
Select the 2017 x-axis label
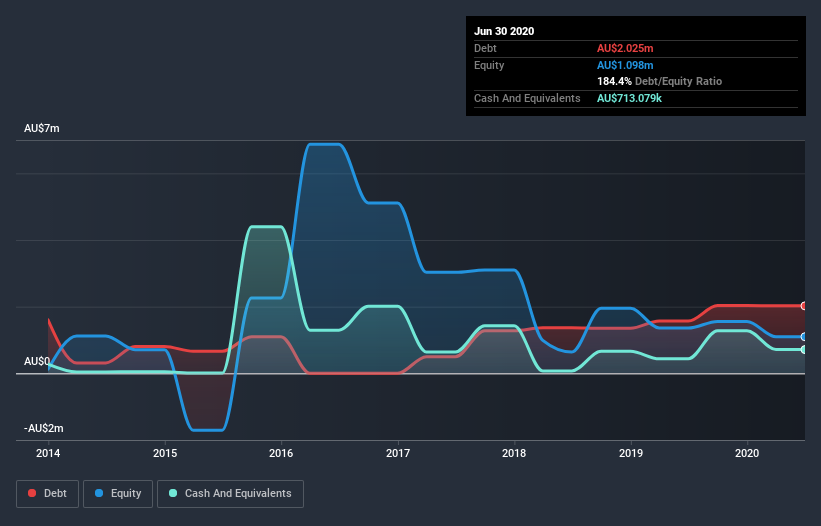click(x=398, y=453)
